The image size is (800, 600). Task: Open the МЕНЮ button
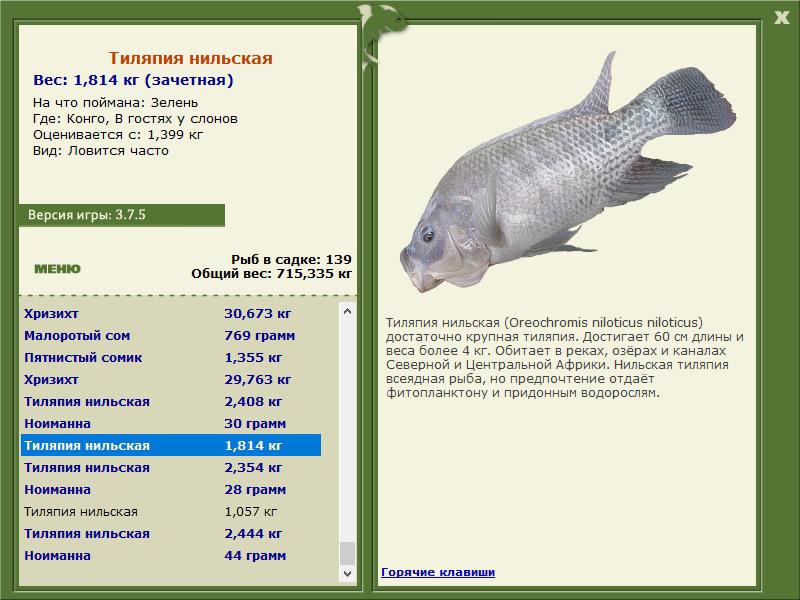(x=57, y=268)
